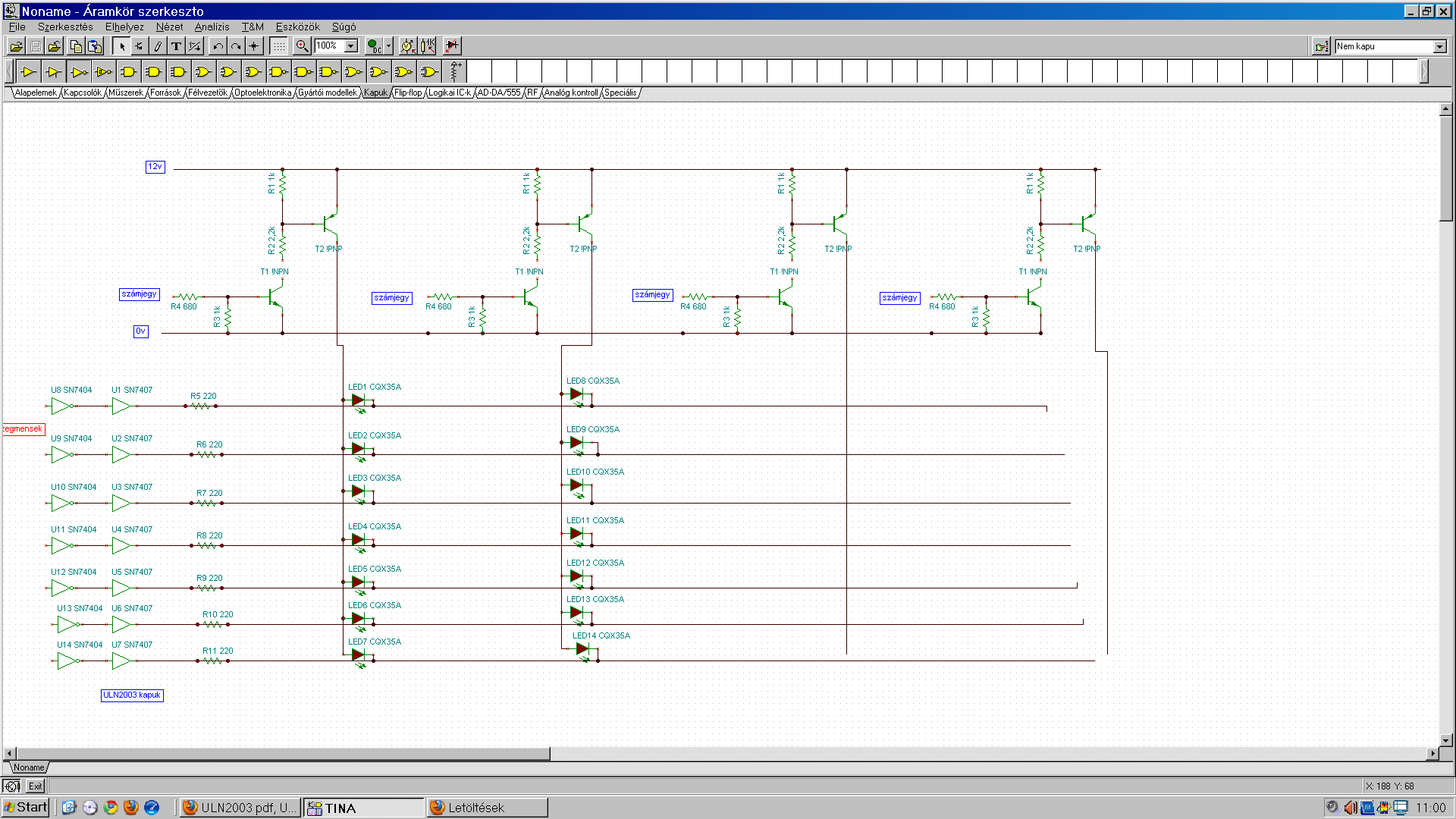The height and width of the screenshot is (819, 1456).
Task: Select the wire drawing pencil tool
Action: 158,46
